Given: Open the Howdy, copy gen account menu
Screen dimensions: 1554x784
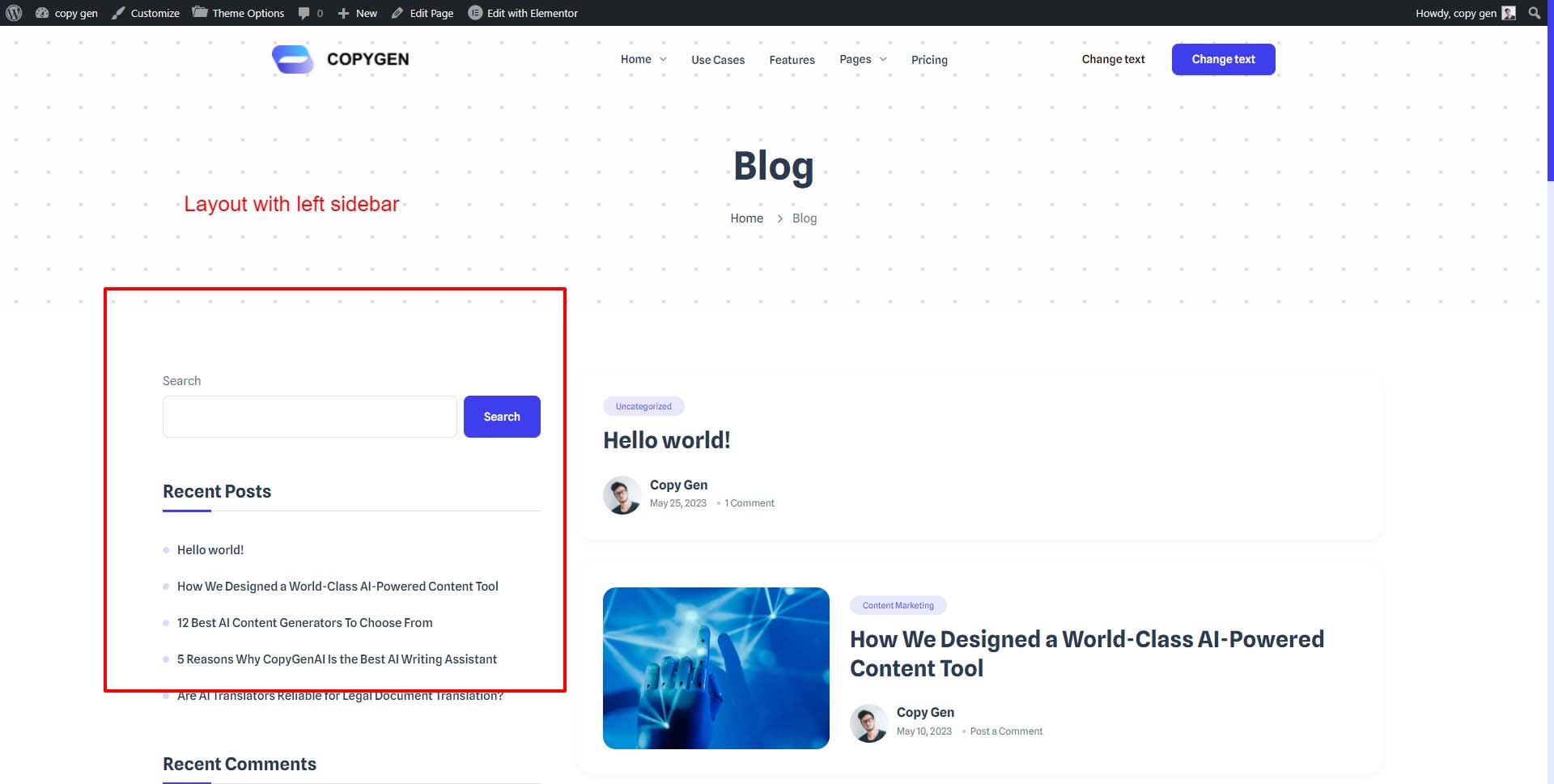Looking at the screenshot, I should (1465, 13).
